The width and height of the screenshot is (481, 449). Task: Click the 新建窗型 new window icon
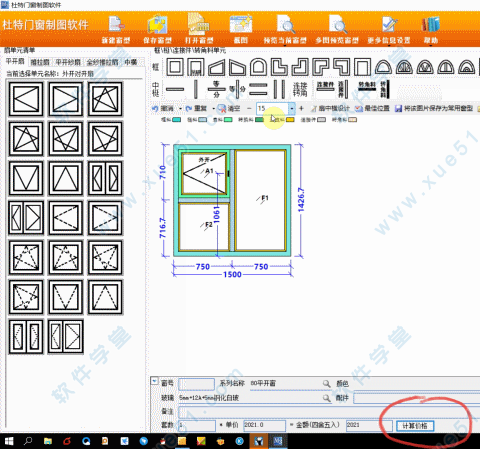click(116, 25)
